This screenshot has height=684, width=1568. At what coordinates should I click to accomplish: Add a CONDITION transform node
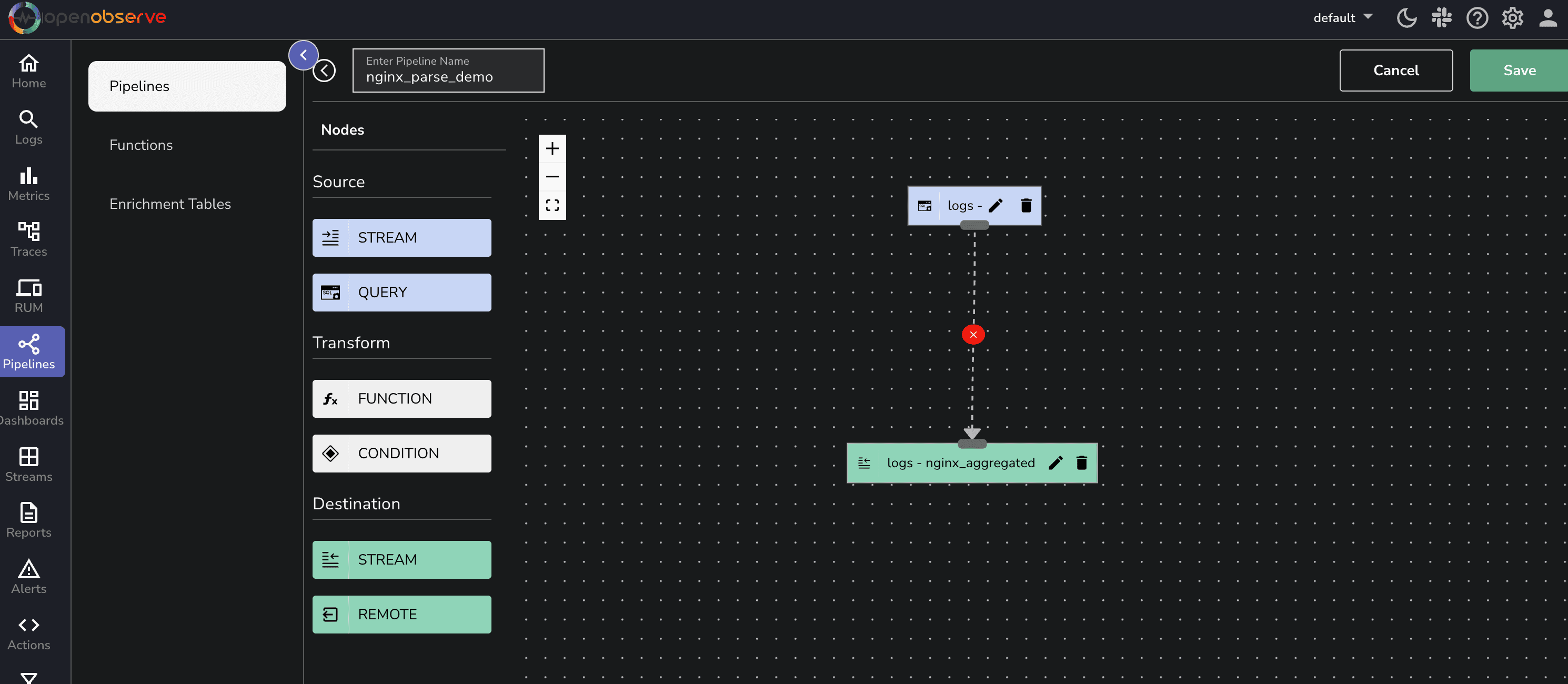coord(402,454)
